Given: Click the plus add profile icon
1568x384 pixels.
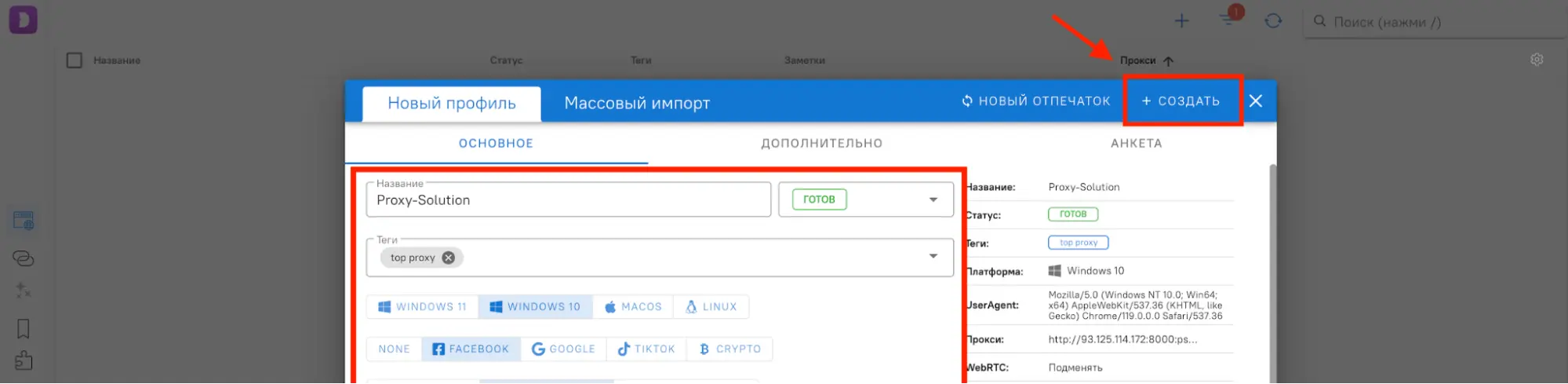Looking at the screenshot, I should [1181, 21].
